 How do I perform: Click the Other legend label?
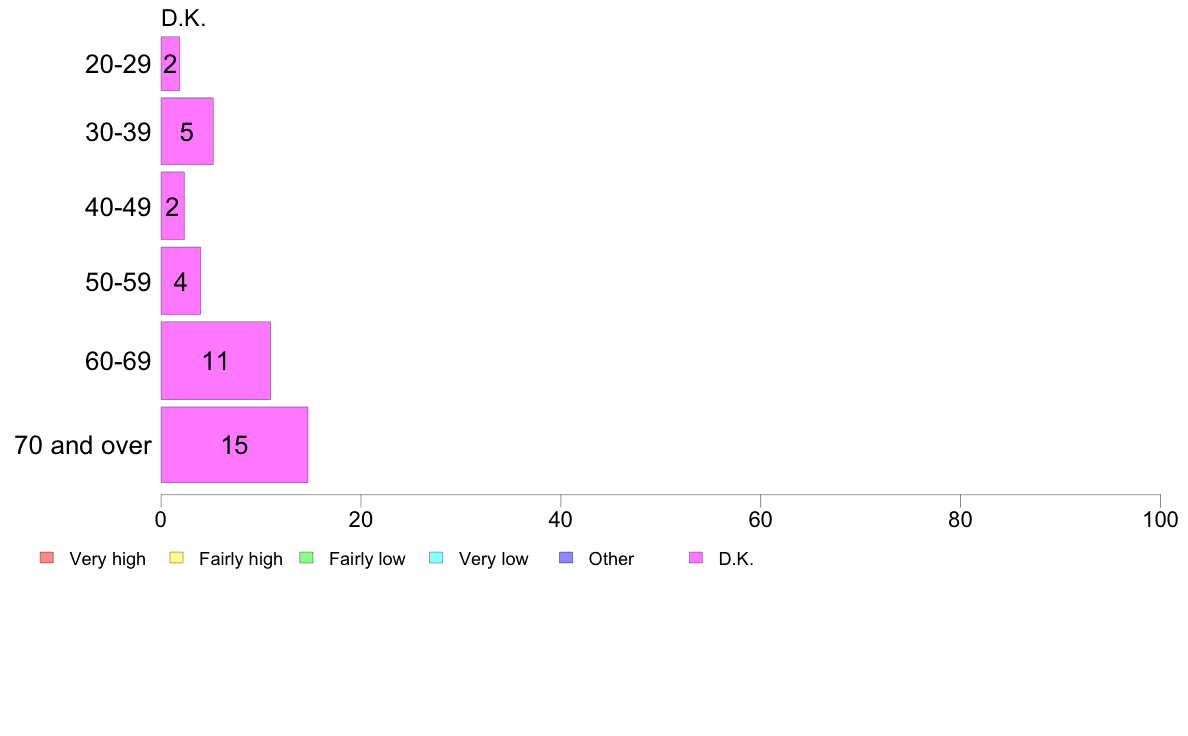click(611, 559)
